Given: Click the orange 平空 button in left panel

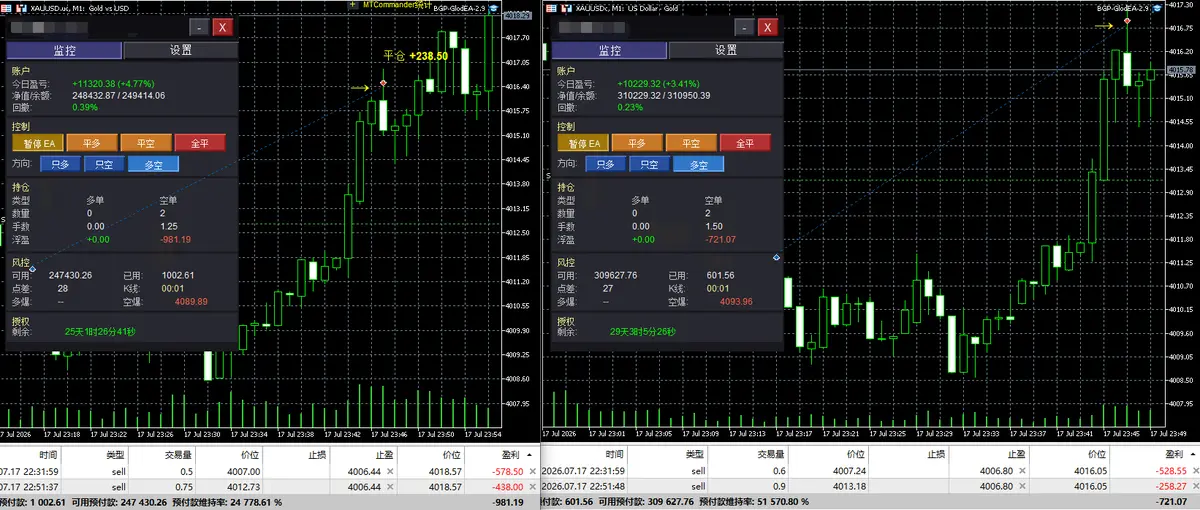Looking at the screenshot, I should coord(146,143).
